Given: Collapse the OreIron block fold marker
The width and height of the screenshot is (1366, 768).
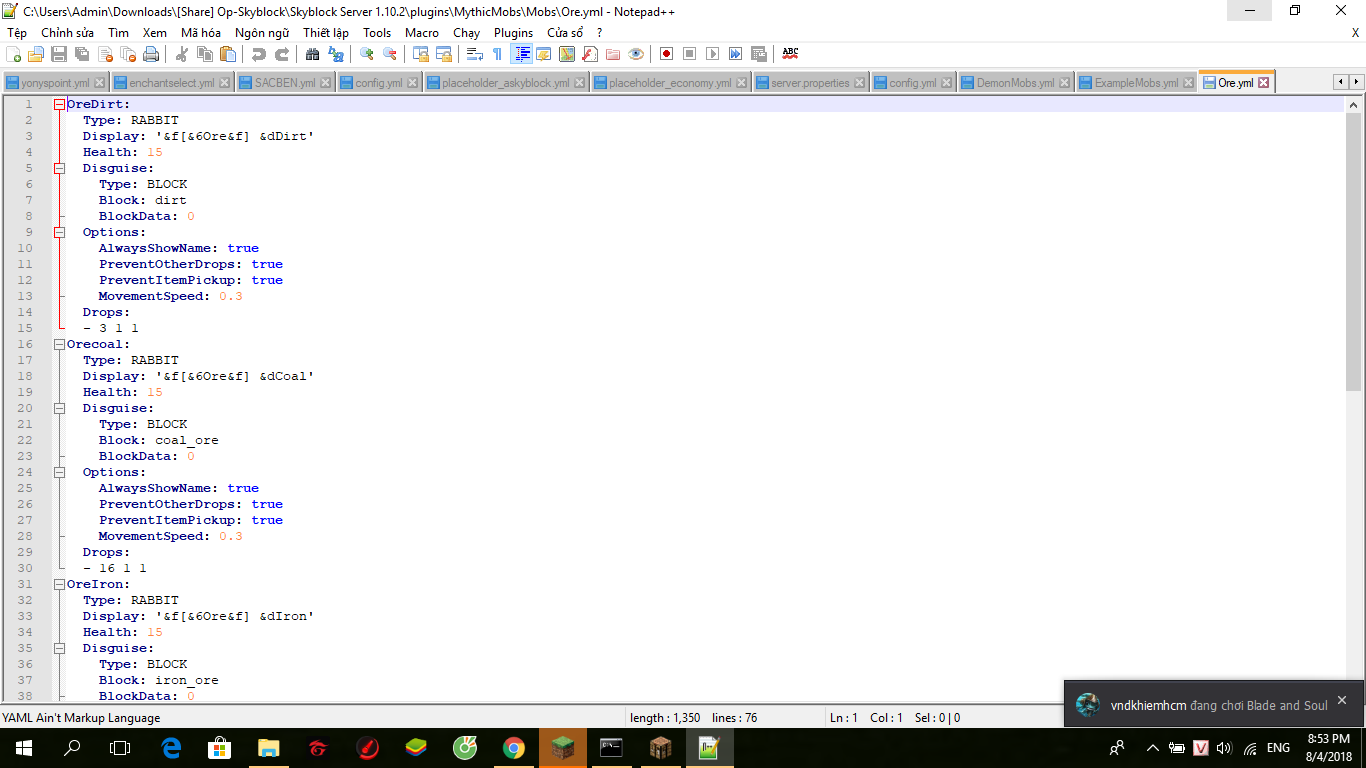Looking at the screenshot, I should click(60, 584).
